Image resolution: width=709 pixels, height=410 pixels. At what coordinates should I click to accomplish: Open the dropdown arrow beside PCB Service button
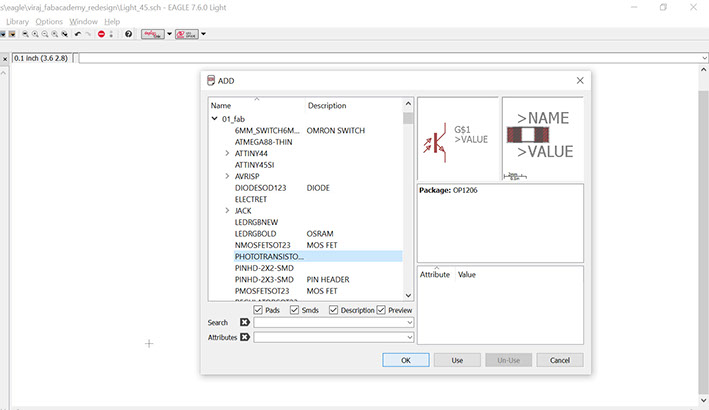(x=203, y=34)
